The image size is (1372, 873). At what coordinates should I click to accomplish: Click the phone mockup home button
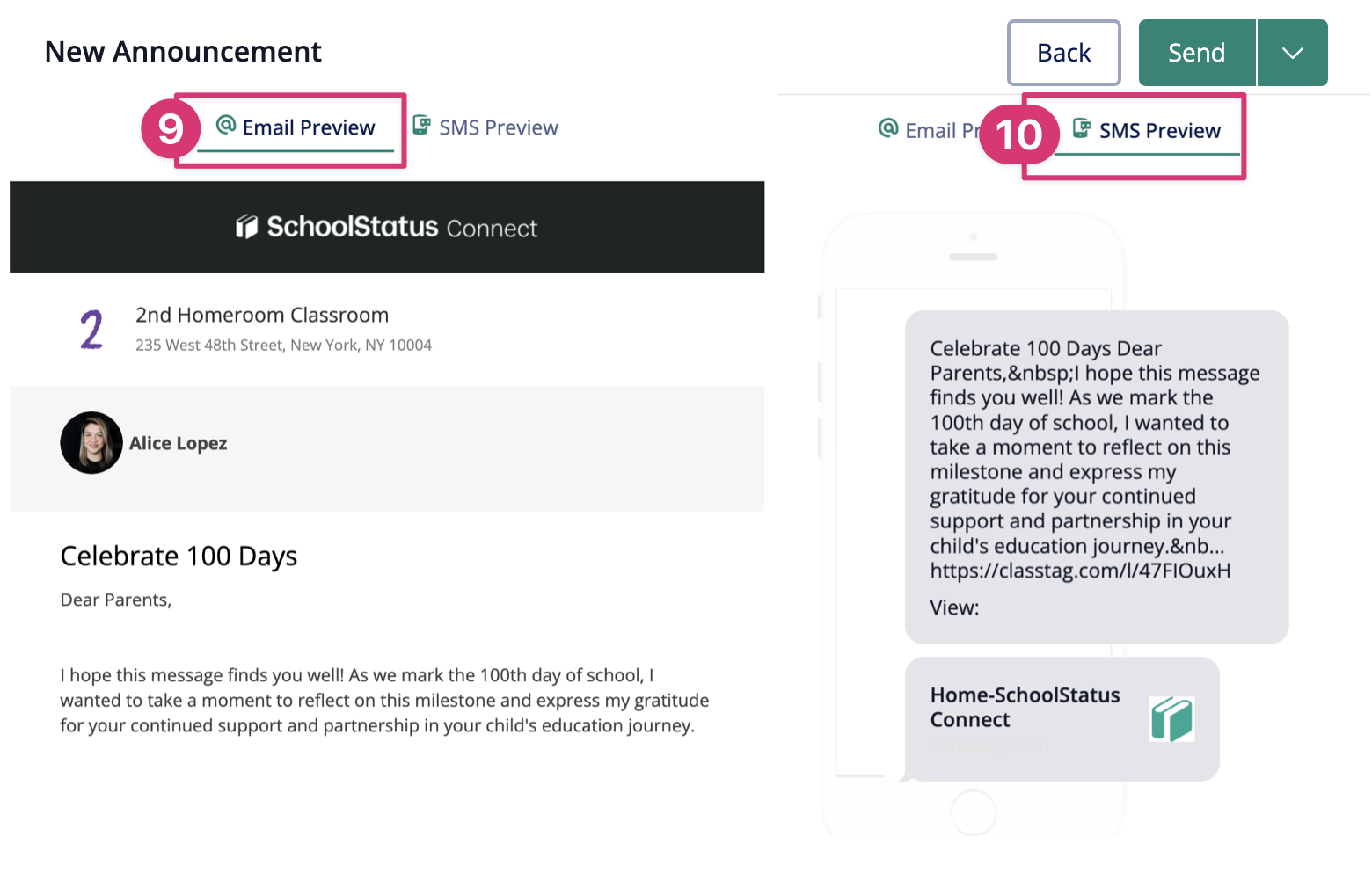(x=973, y=812)
